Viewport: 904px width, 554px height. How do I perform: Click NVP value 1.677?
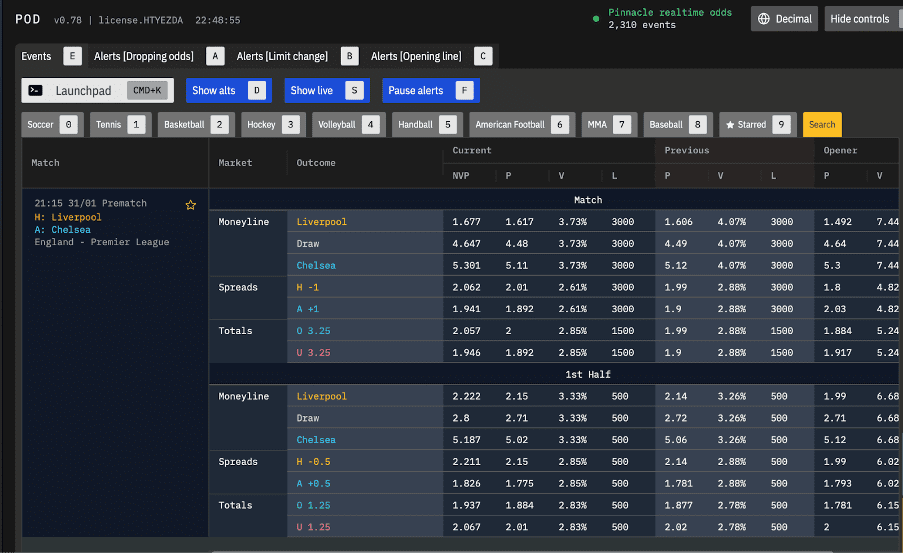tap(466, 222)
